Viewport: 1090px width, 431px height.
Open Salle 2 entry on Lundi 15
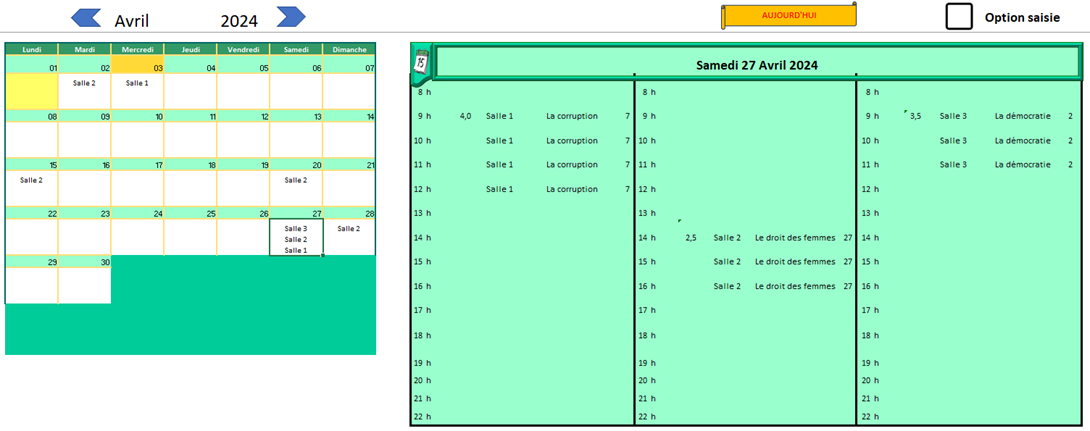[31, 180]
